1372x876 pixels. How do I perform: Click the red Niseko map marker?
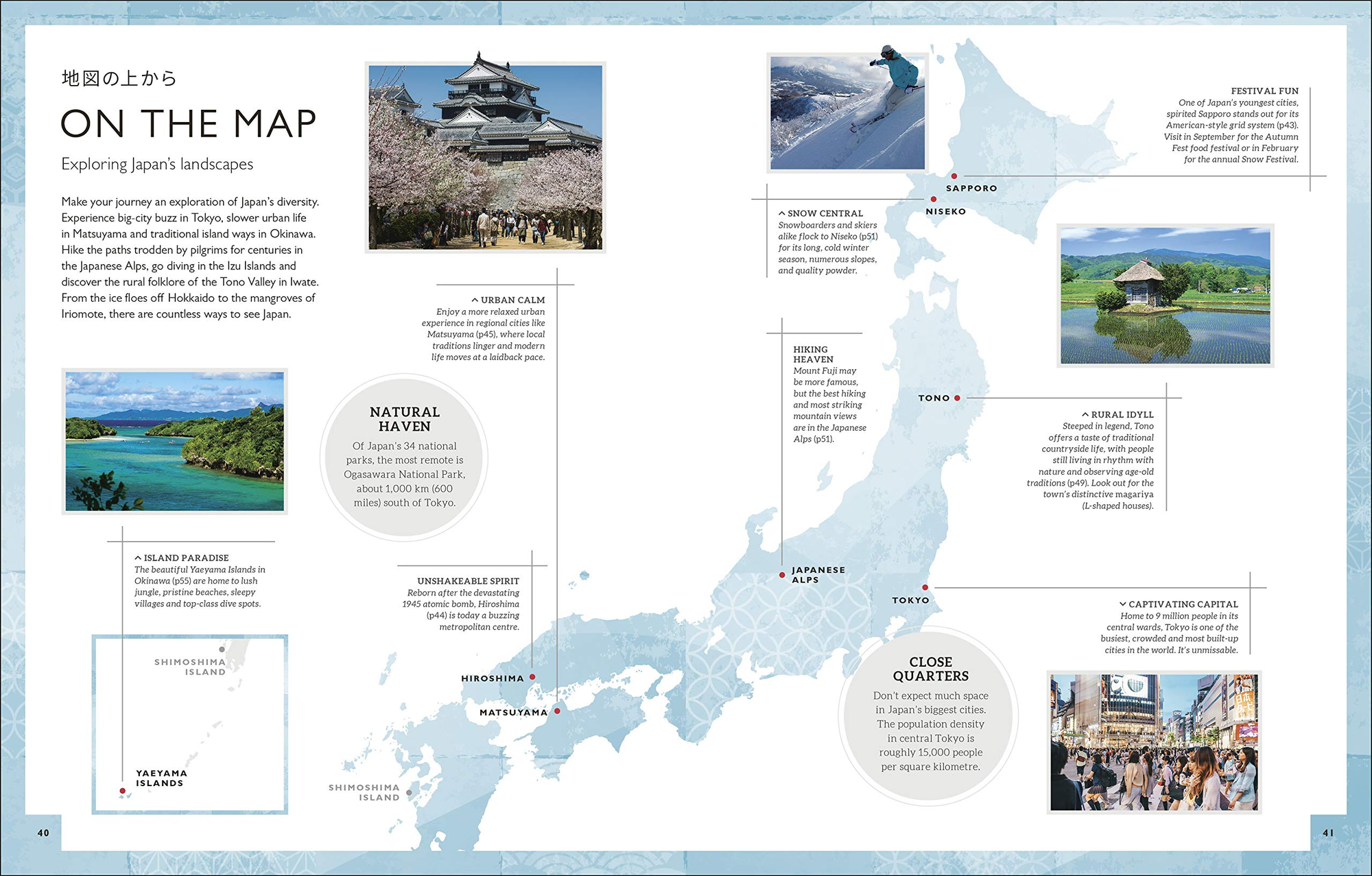(x=934, y=200)
